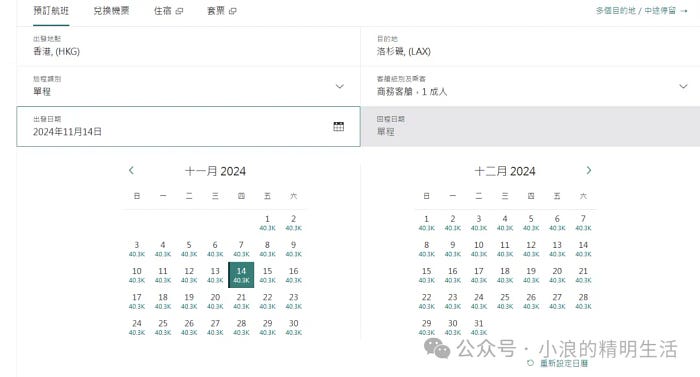Image resolution: width=700 pixels, height=377 pixels.
Task: Select December 19 in the calendar
Action: coord(531,275)
